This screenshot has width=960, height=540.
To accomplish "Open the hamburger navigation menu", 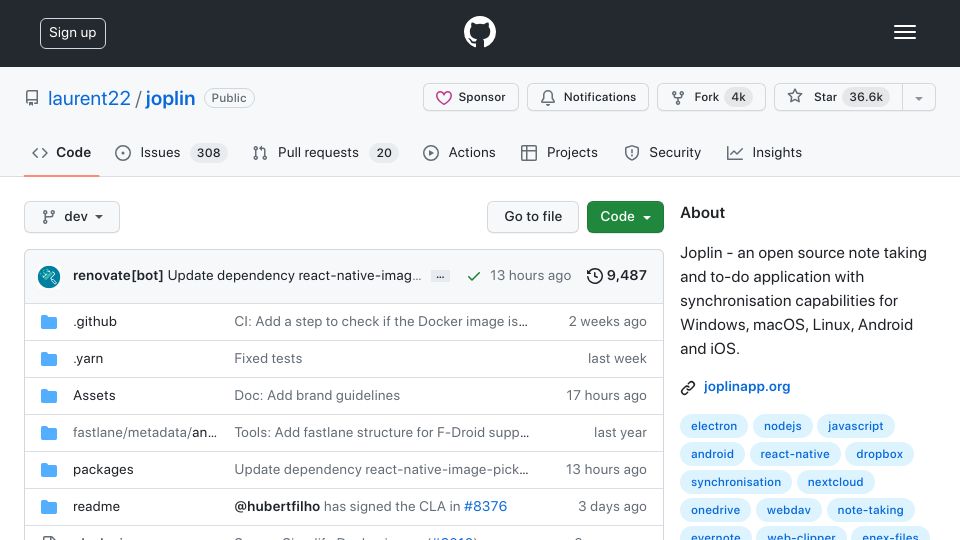I will [904, 32].
